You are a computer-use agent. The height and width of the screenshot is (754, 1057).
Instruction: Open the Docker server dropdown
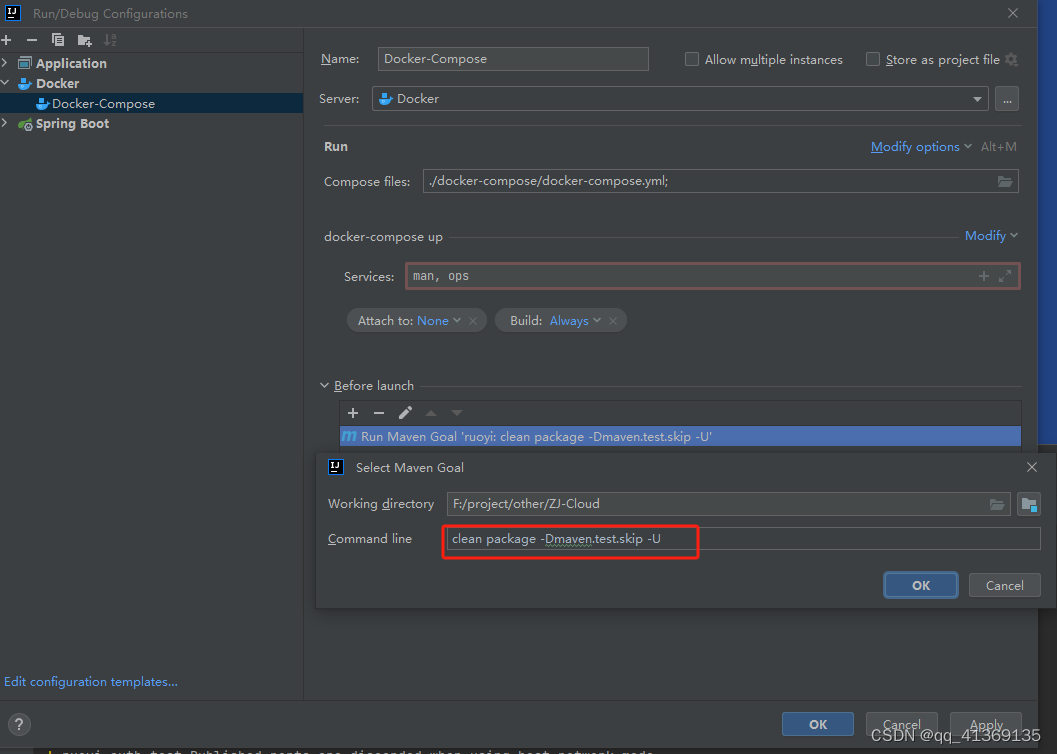click(977, 98)
